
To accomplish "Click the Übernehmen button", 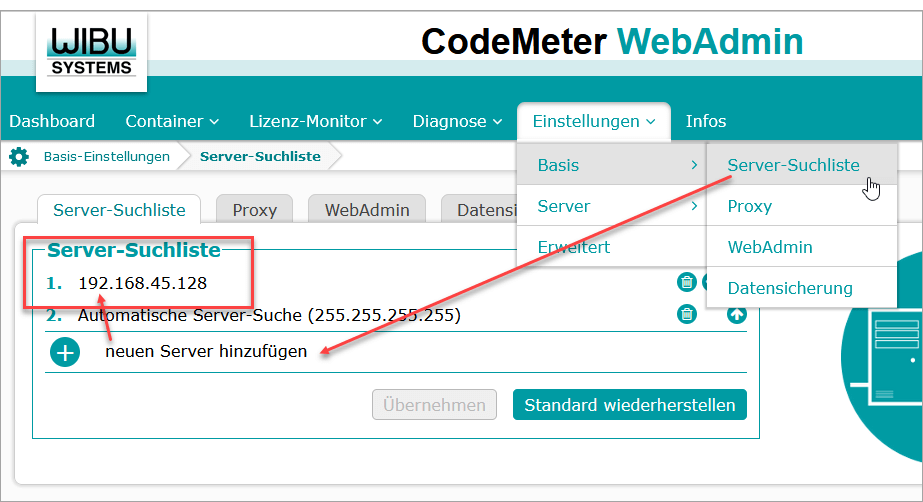I will (x=434, y=405).
